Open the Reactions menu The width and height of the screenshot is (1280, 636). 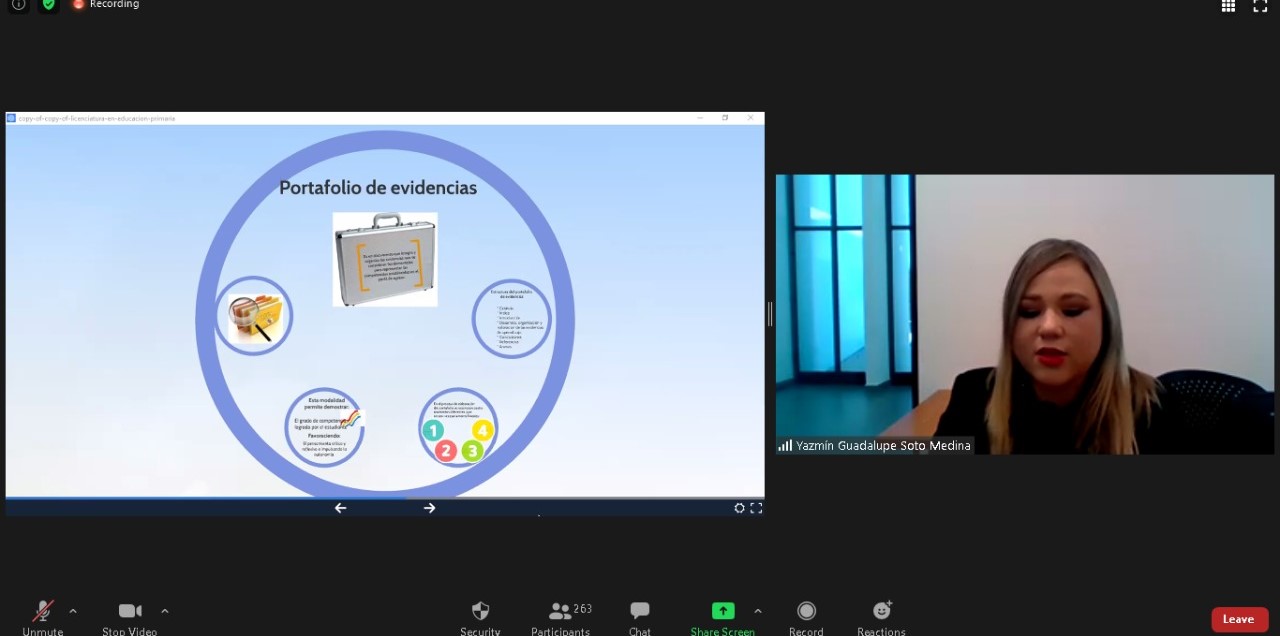click(881, 611)
